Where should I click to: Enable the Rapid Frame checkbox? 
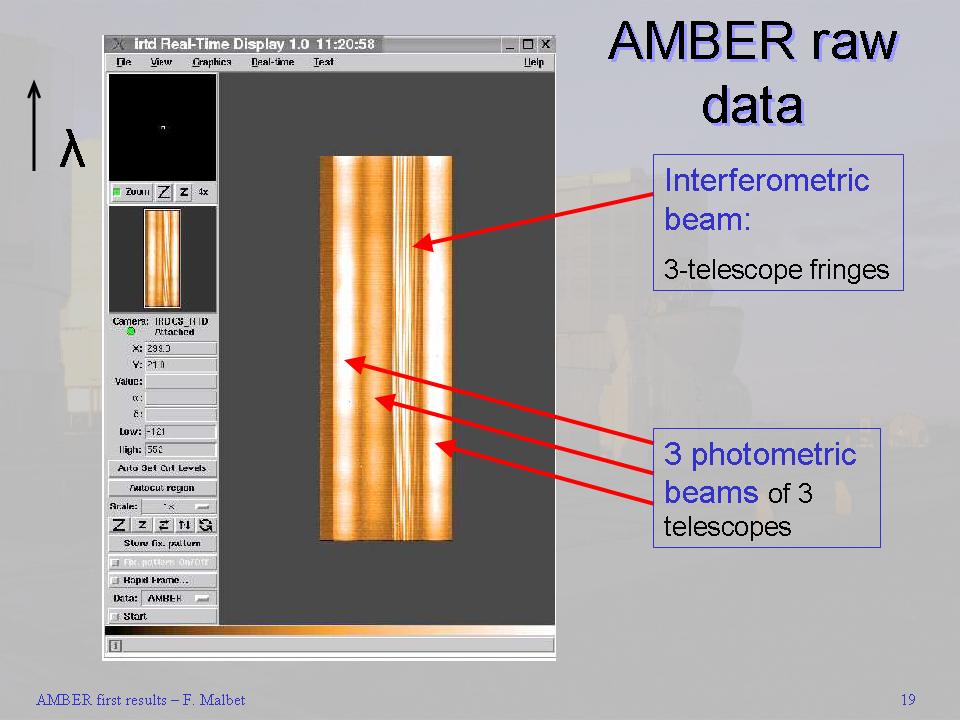[x=115, y=580]
